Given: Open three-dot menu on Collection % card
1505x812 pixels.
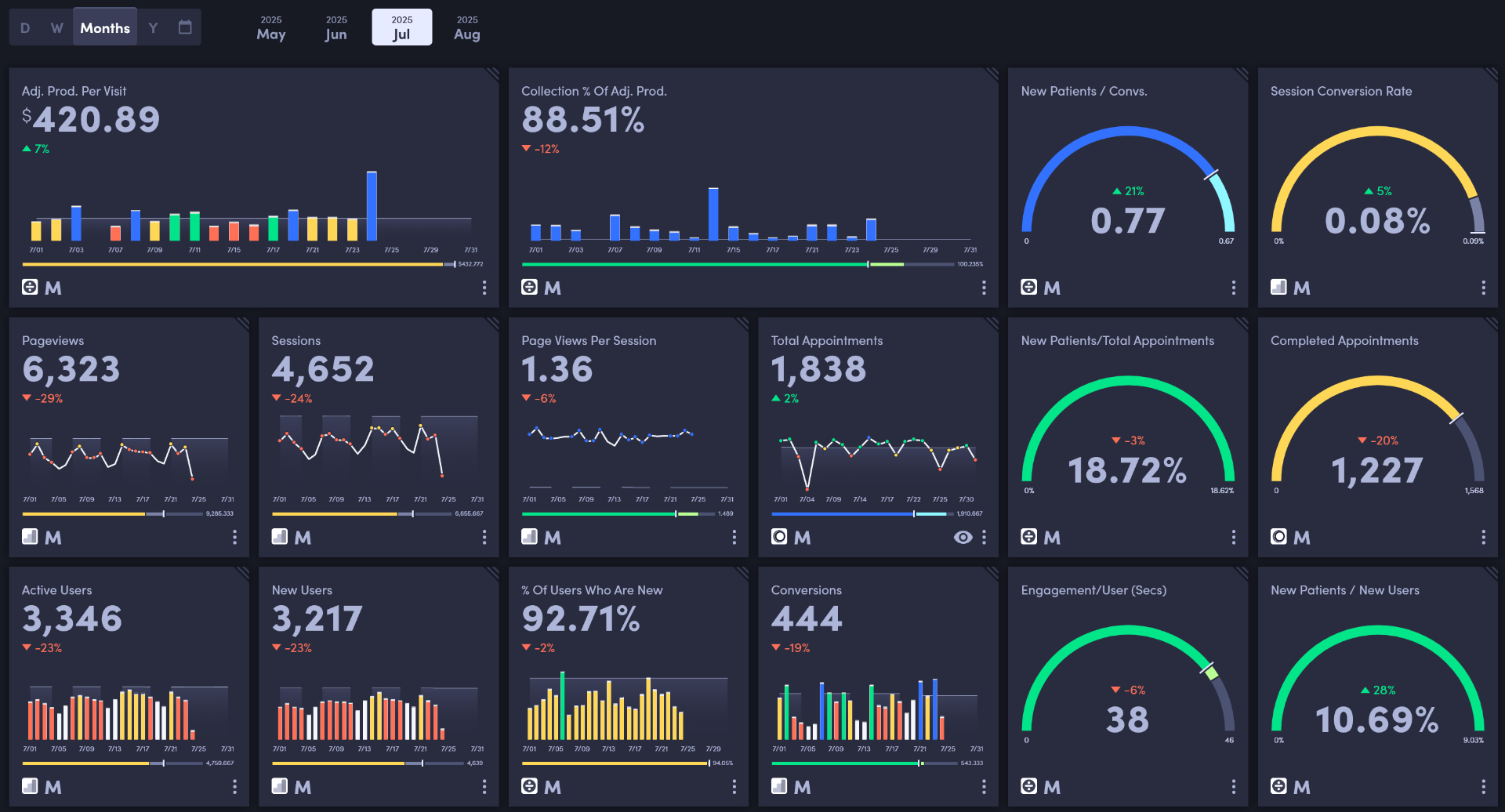Looking at the screenshot, I should [x=984, y=288].
